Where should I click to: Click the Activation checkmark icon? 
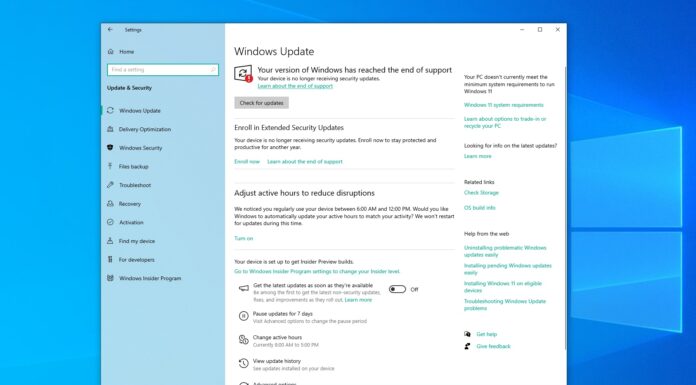coord(110,222)
